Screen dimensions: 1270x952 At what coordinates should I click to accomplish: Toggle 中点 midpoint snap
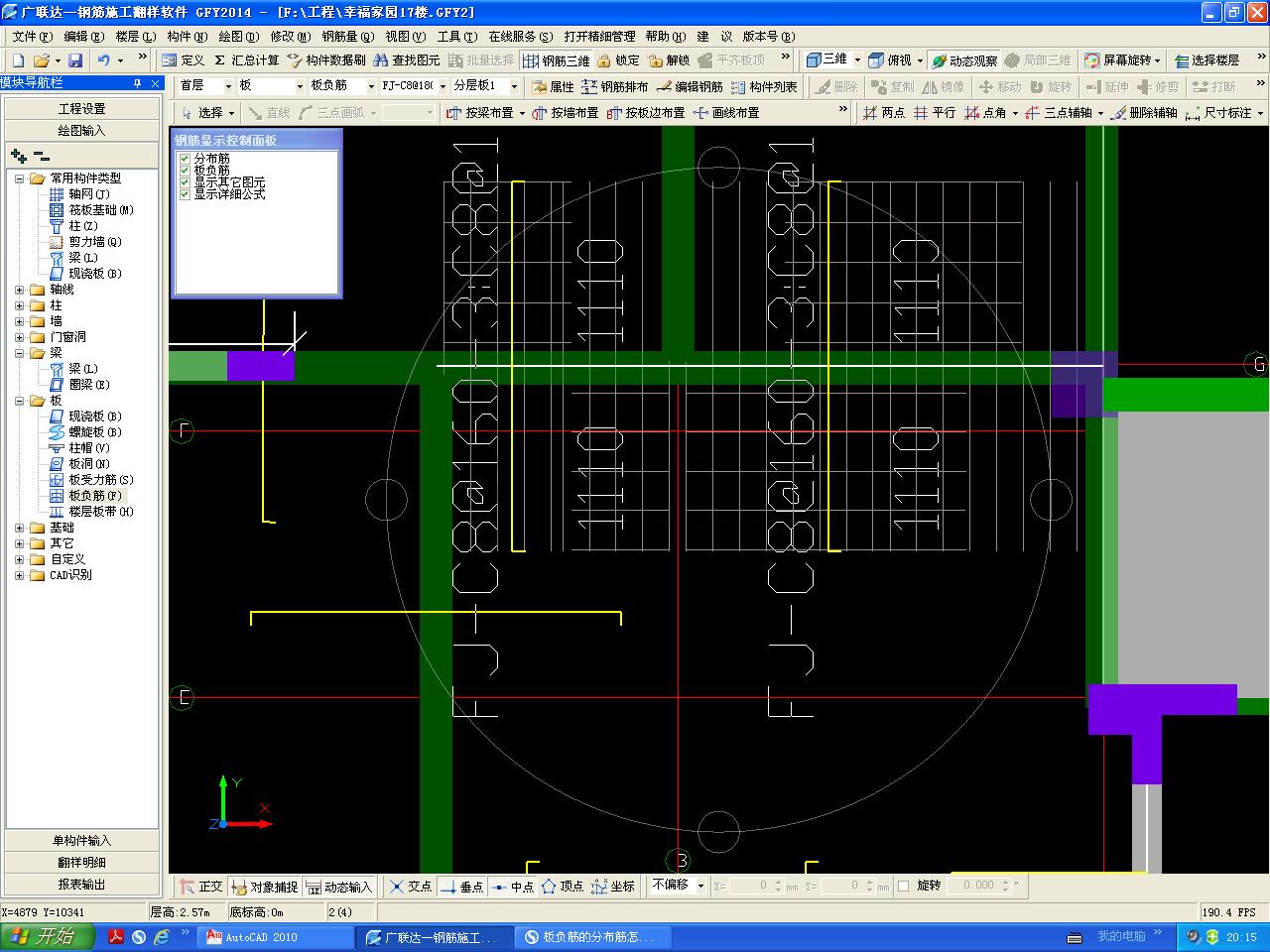click(x=513, y=886)
